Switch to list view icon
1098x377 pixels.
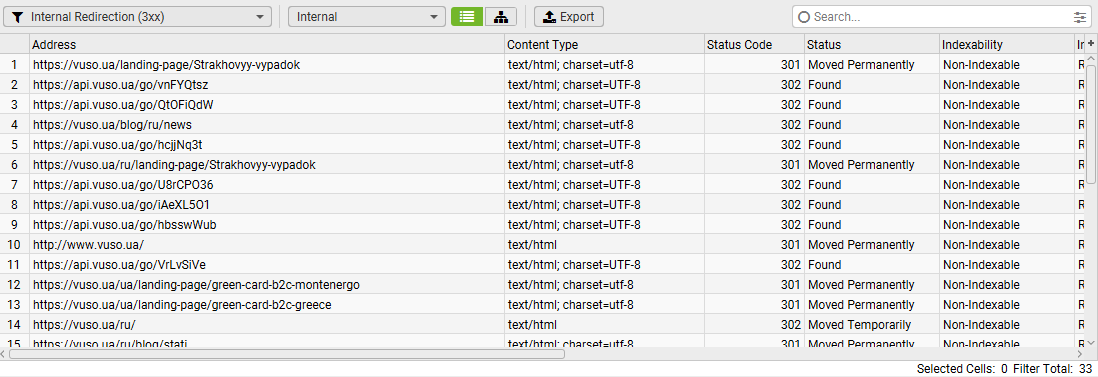point(467,17)
